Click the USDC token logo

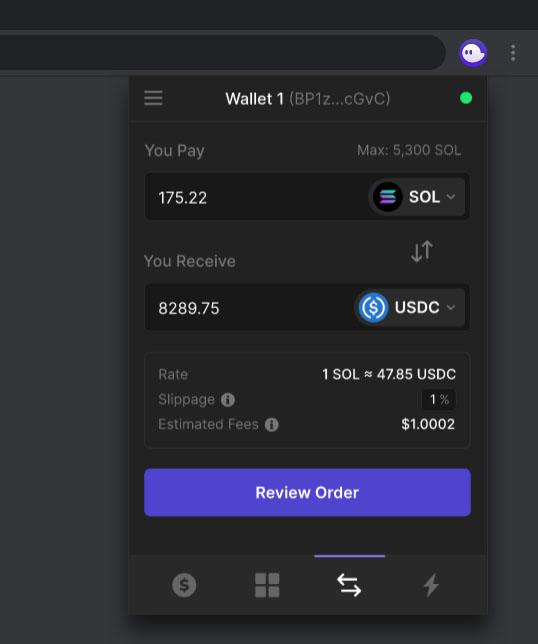coord(373,307)
